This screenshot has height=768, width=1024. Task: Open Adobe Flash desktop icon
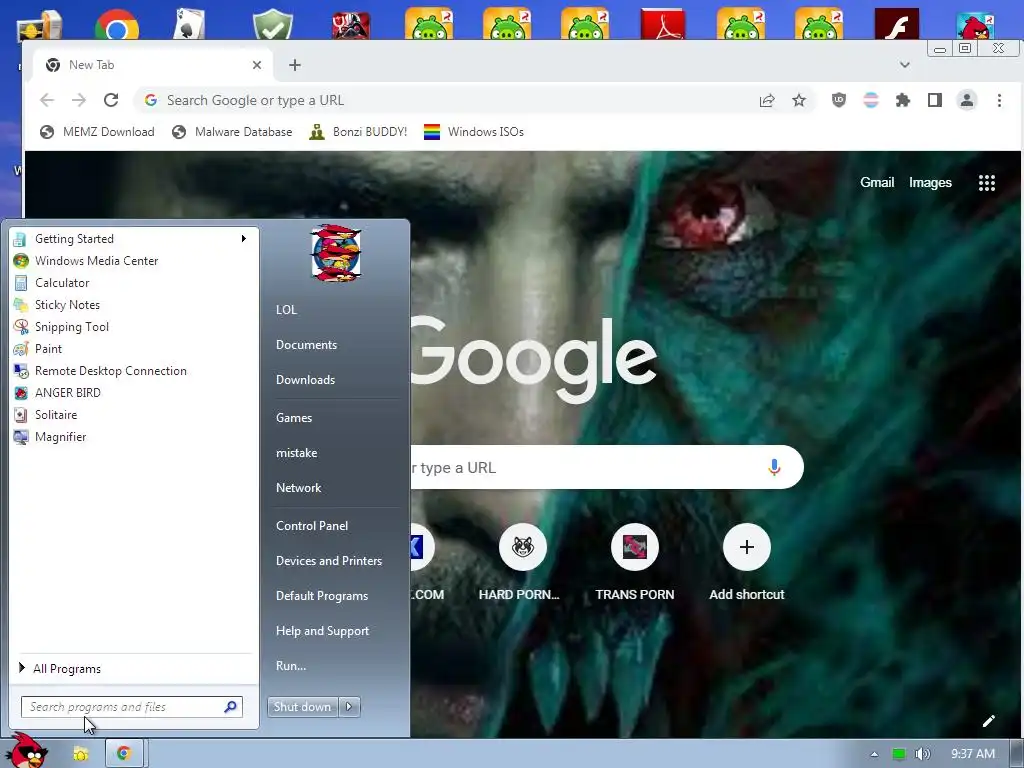click(897, 24)
